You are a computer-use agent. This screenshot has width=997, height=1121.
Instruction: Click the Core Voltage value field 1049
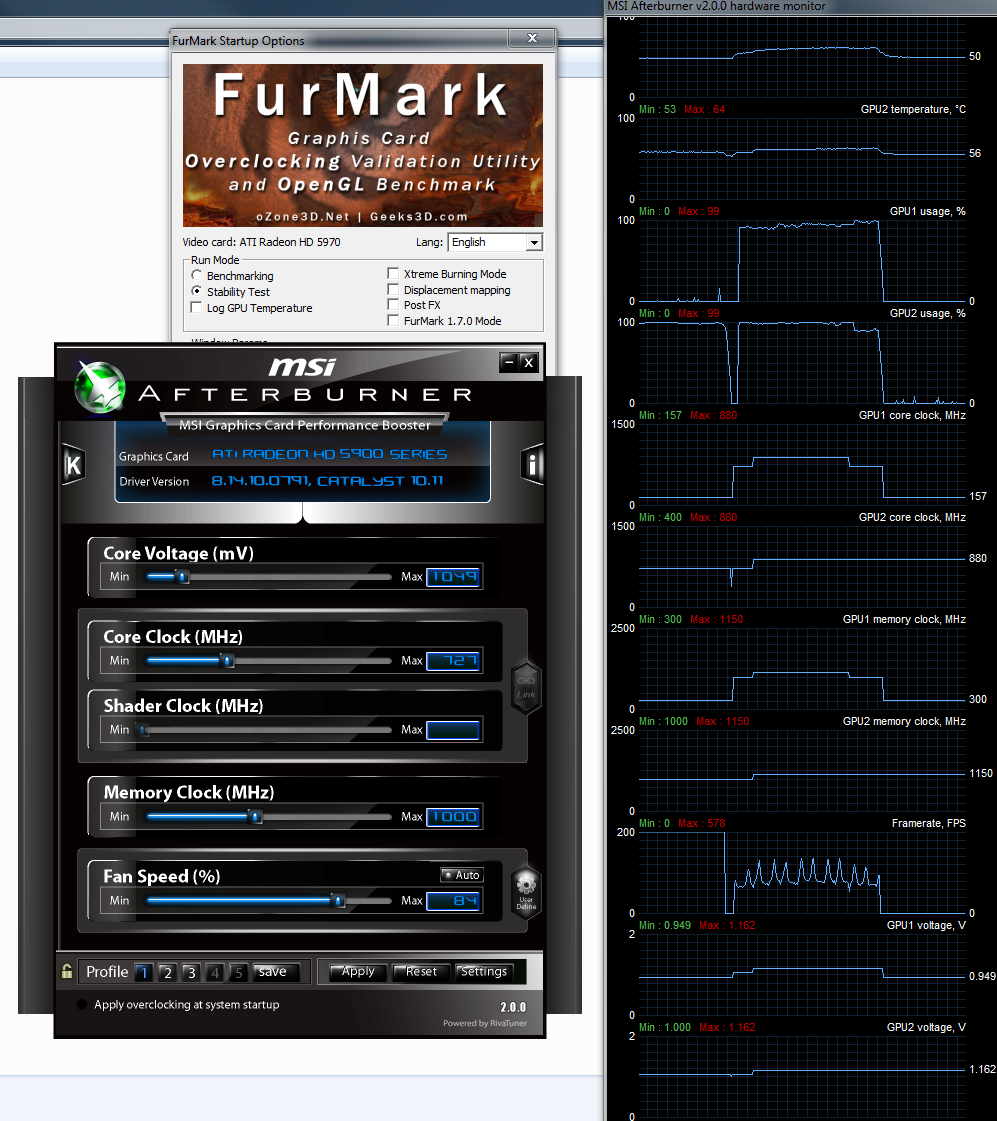[x=453, y=577]
